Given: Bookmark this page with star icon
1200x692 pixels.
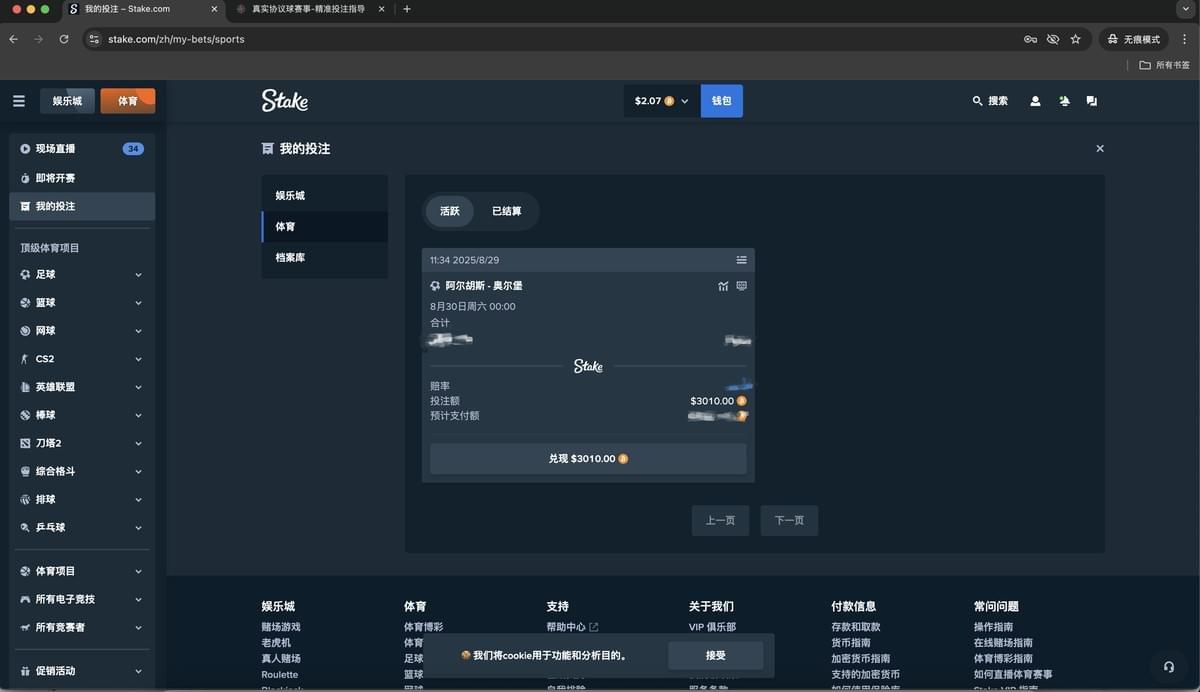Looking at the screenshot, I should [x=1075, y=39].
